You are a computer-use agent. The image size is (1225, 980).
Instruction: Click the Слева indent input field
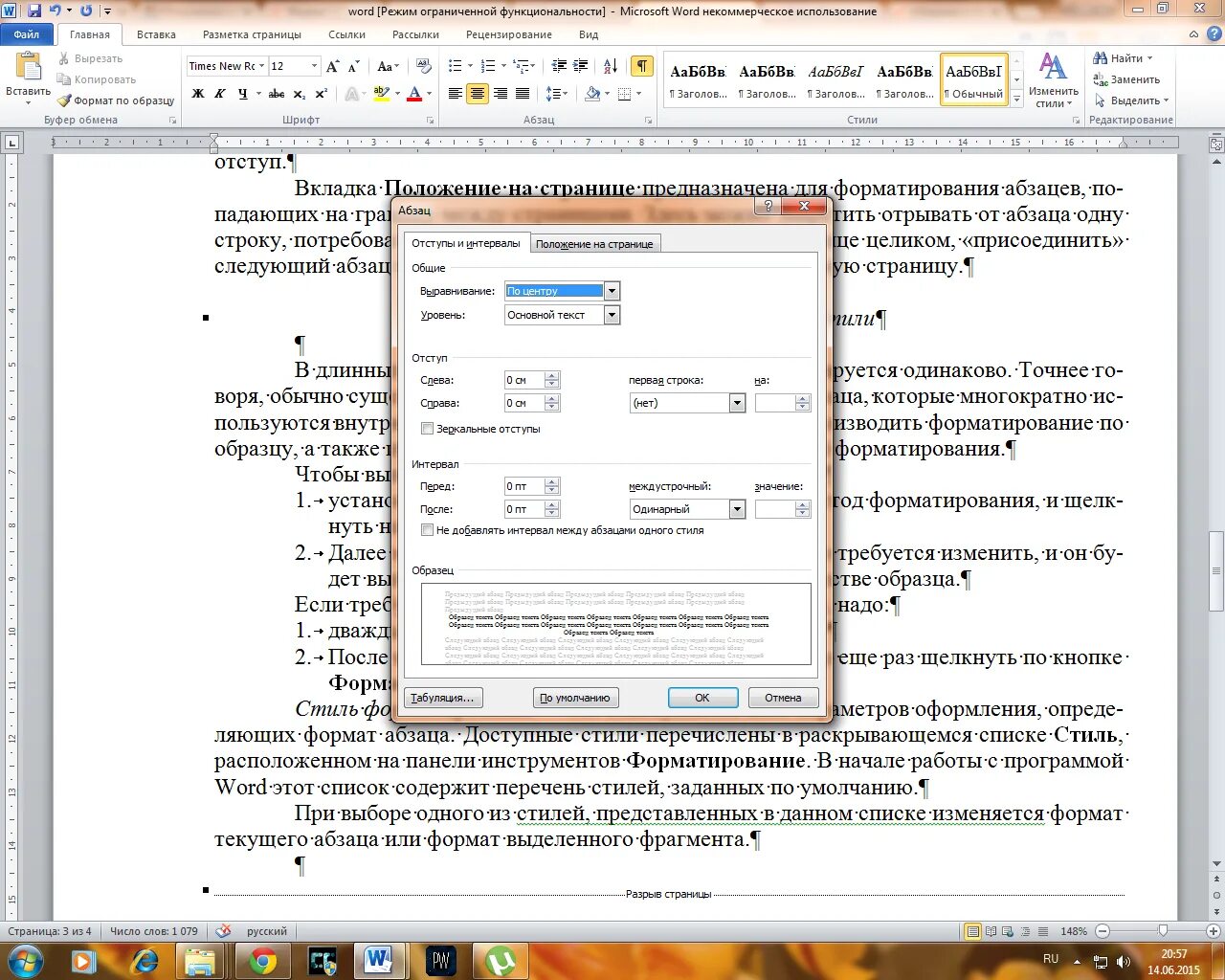523,380
